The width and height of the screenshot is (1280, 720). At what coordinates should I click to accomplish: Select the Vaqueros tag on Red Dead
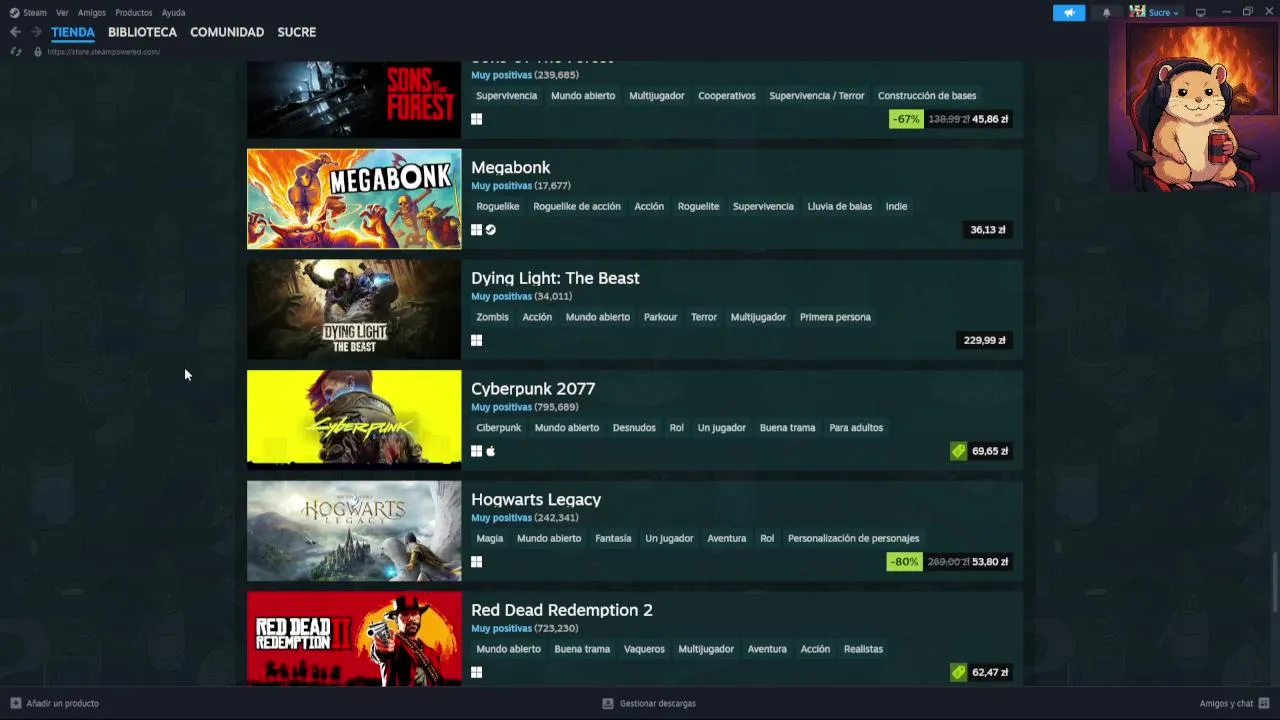pyautogui.click(x=644, y=649)
